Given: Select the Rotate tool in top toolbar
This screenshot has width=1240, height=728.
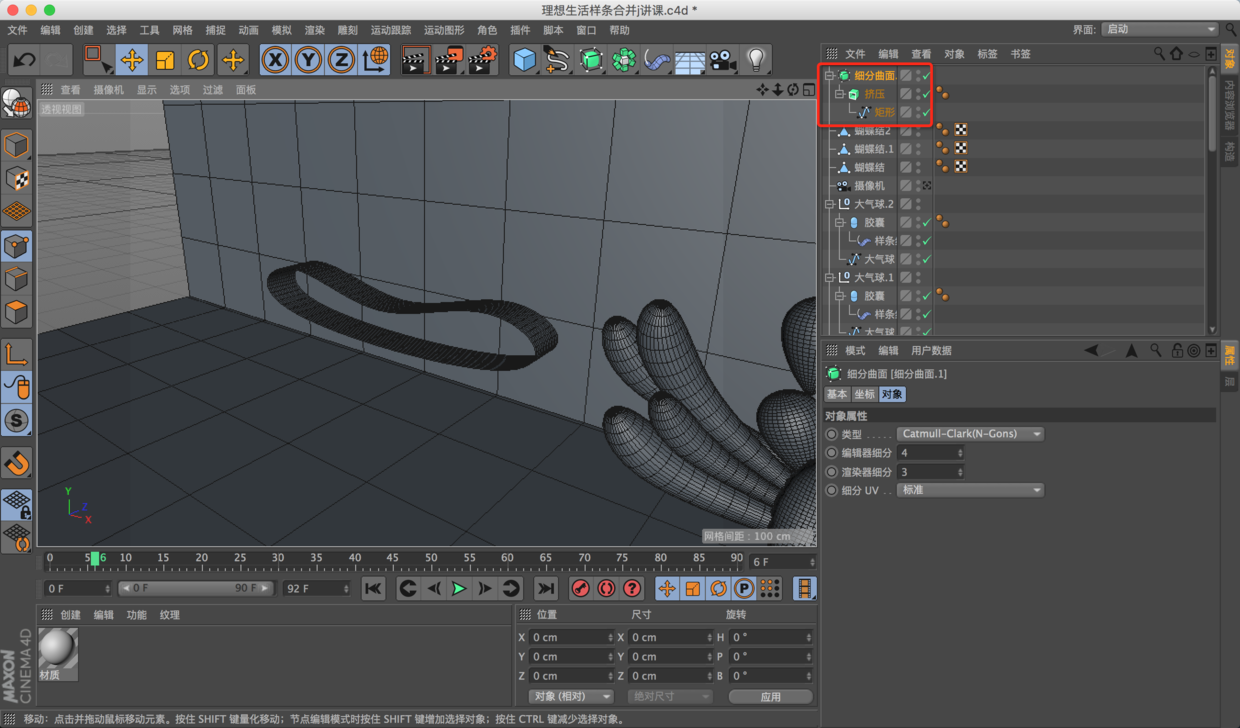Looking at the screenshot, I should coord(199,60).
